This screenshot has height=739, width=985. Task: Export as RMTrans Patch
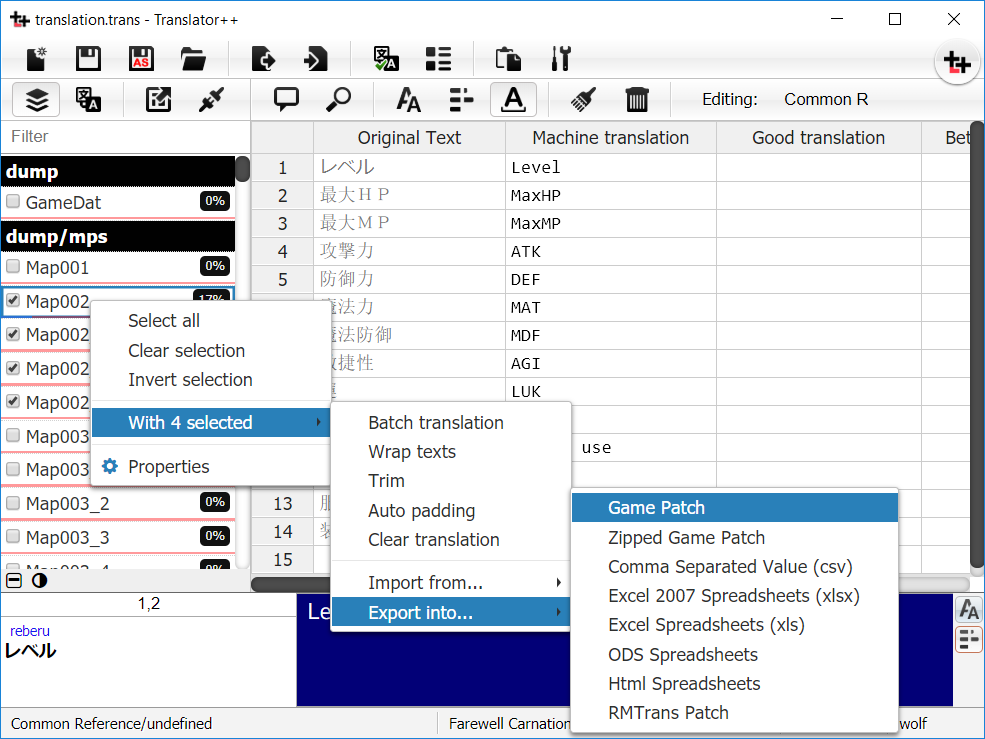pyautogui.click(x=734, y=713)
